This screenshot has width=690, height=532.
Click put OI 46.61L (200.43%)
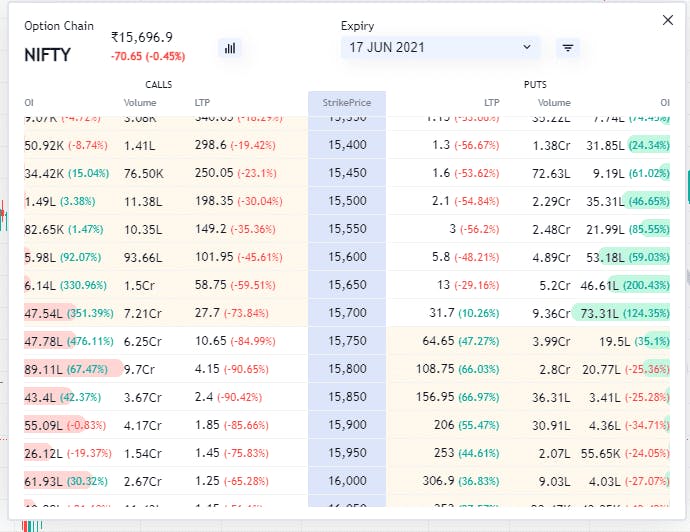625,286
